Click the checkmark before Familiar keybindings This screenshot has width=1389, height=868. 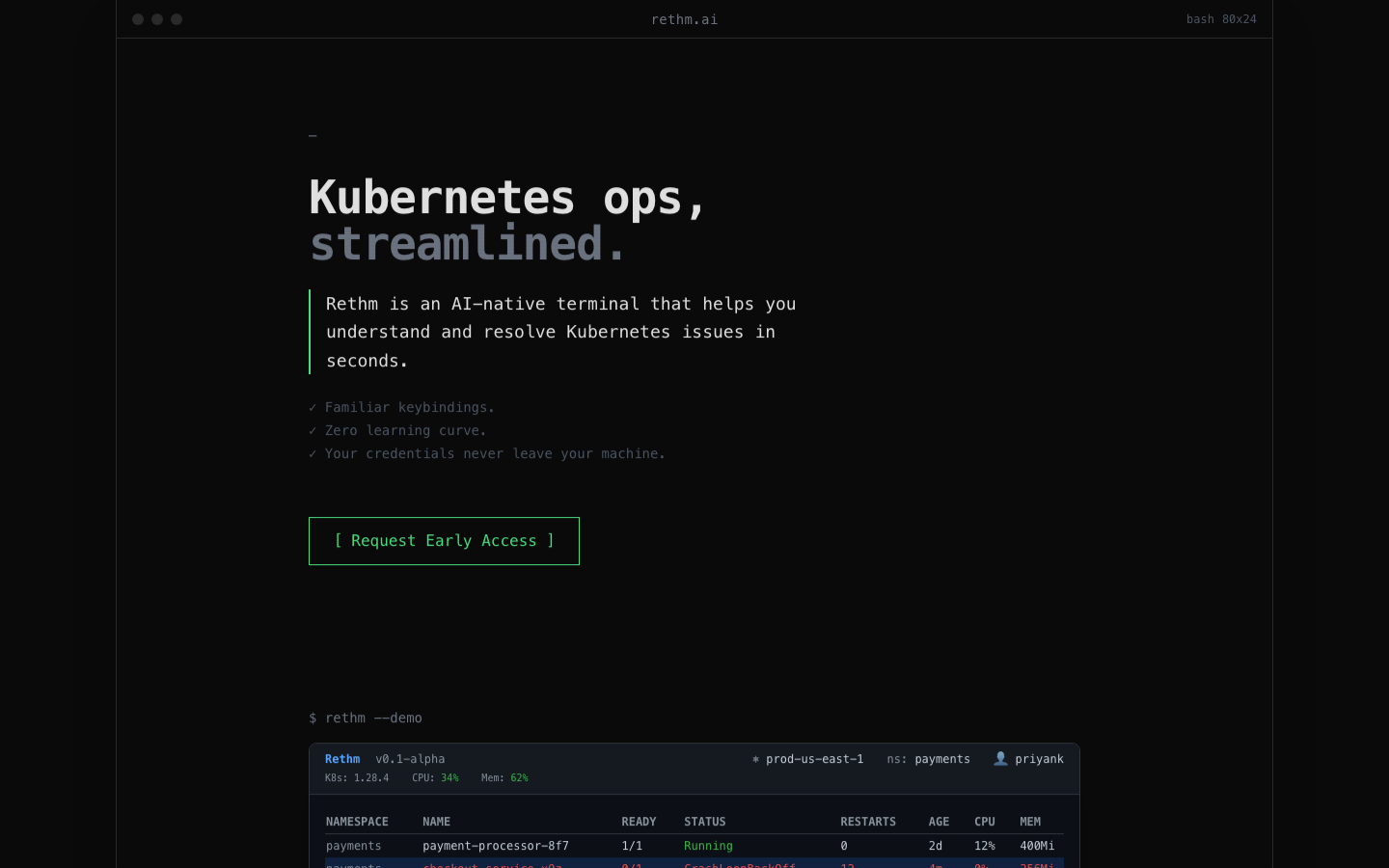pyautogui.click(x=313, y=408)
